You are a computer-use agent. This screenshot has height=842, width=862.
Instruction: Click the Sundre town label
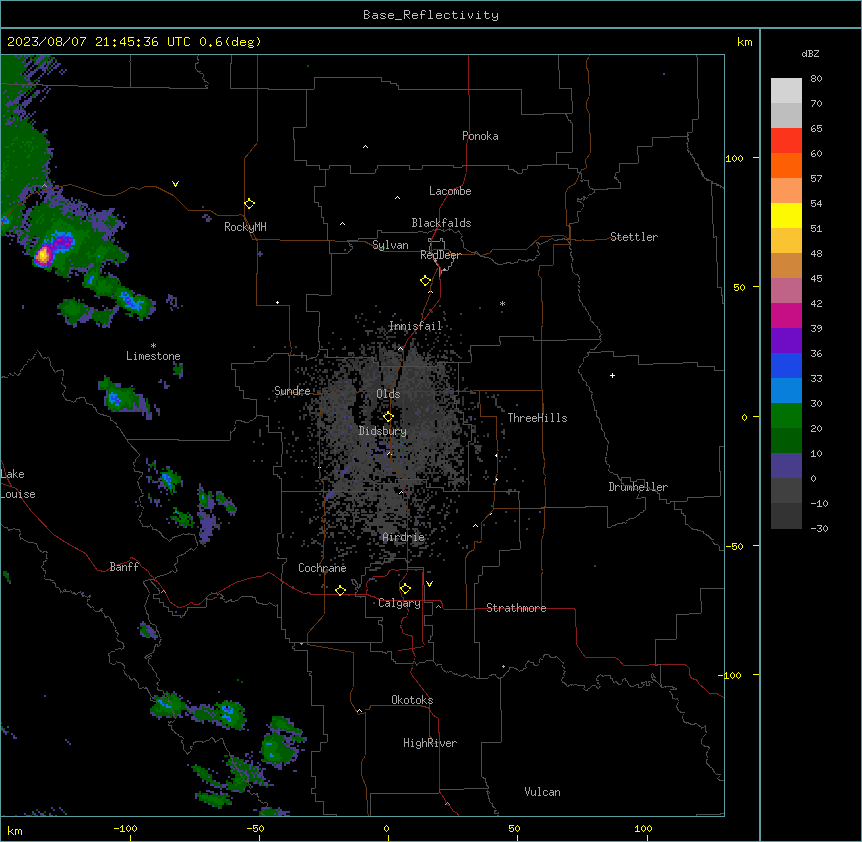pyautogui.click(x=292, y=391)
